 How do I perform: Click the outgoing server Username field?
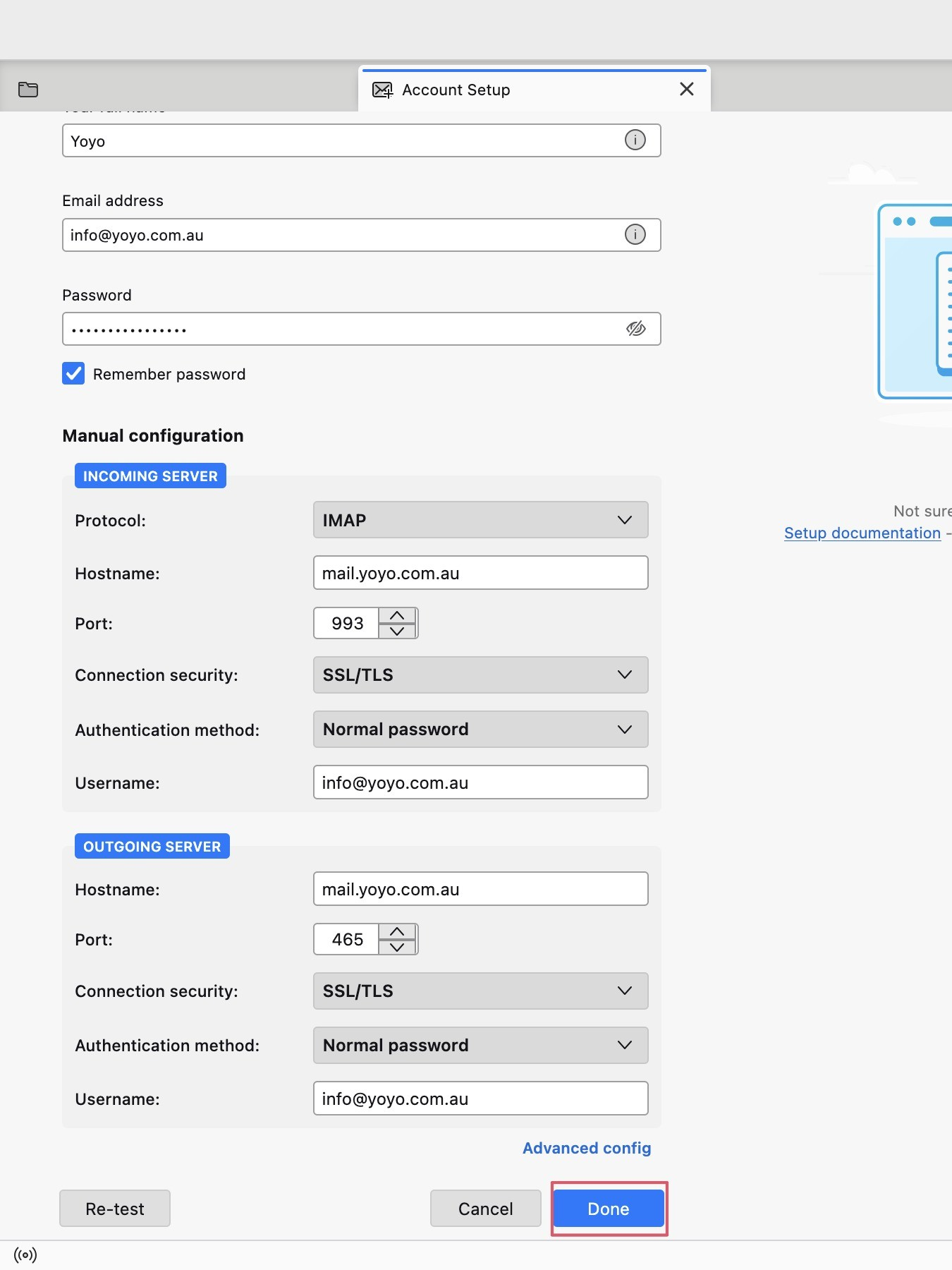481,1099
